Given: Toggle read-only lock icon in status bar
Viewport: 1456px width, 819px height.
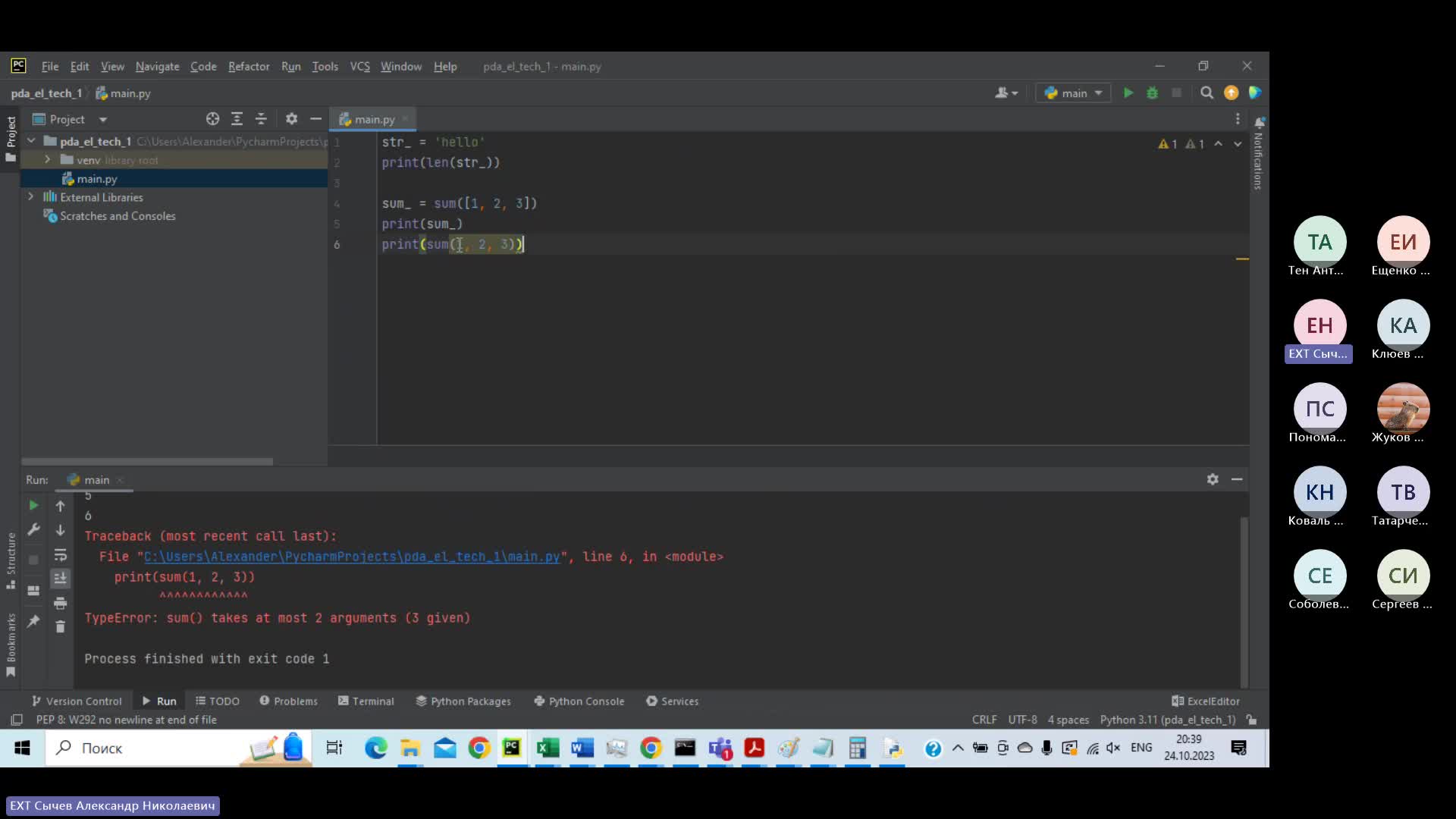Looking at the screenshot, I should [x=1251, y=720].
